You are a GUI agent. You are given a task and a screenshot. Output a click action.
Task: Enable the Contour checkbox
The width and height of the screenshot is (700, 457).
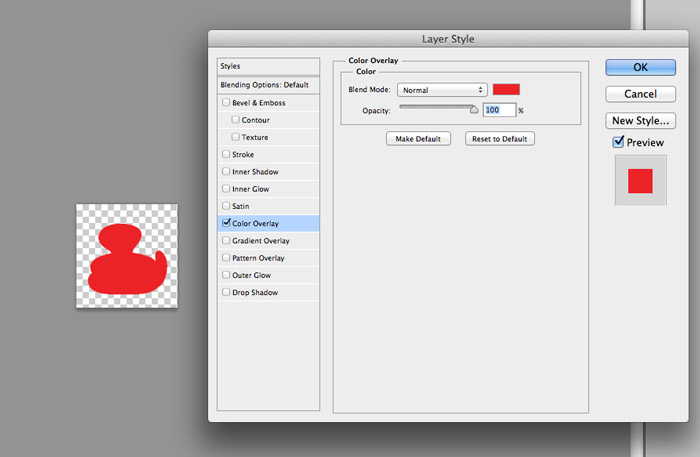[x=235, y=120]
